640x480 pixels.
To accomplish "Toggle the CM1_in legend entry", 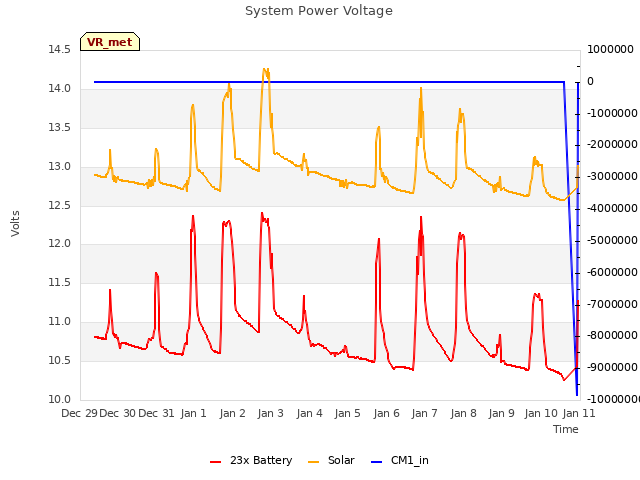I will click(x=400, y=460).
